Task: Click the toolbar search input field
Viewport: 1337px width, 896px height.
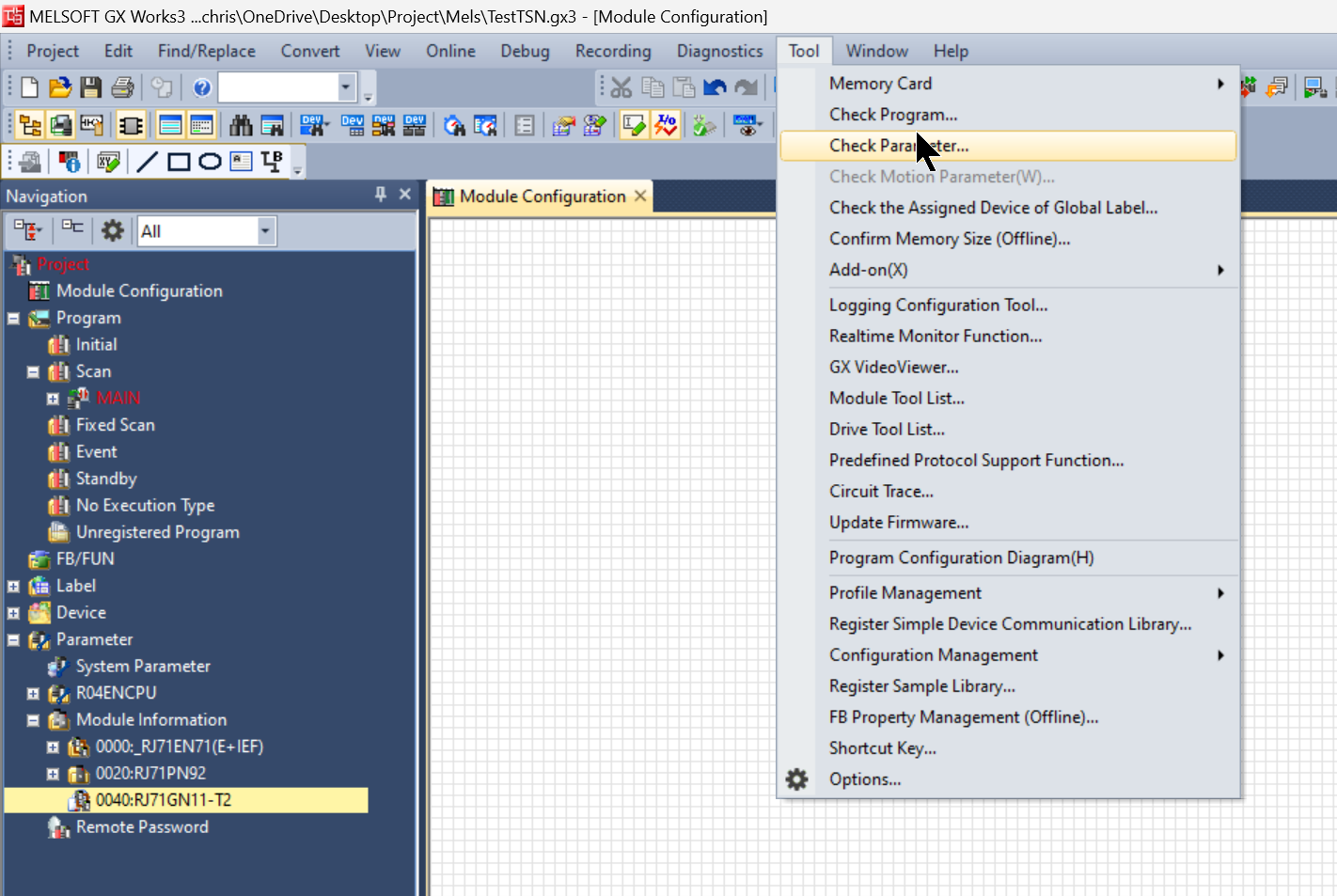Action: (278, 87)
